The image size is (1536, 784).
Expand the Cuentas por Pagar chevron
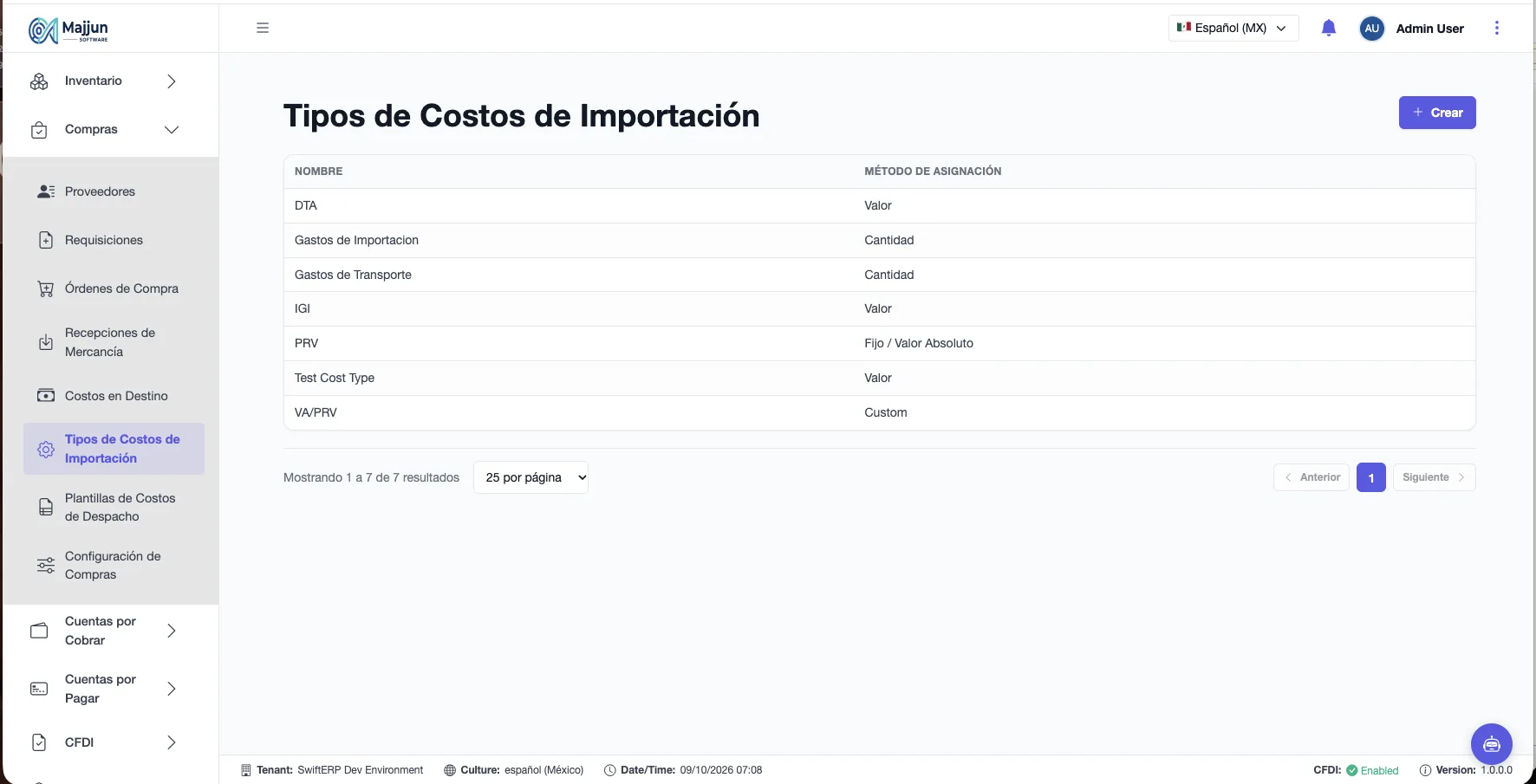pyautogui.click(x=172, y=689)
